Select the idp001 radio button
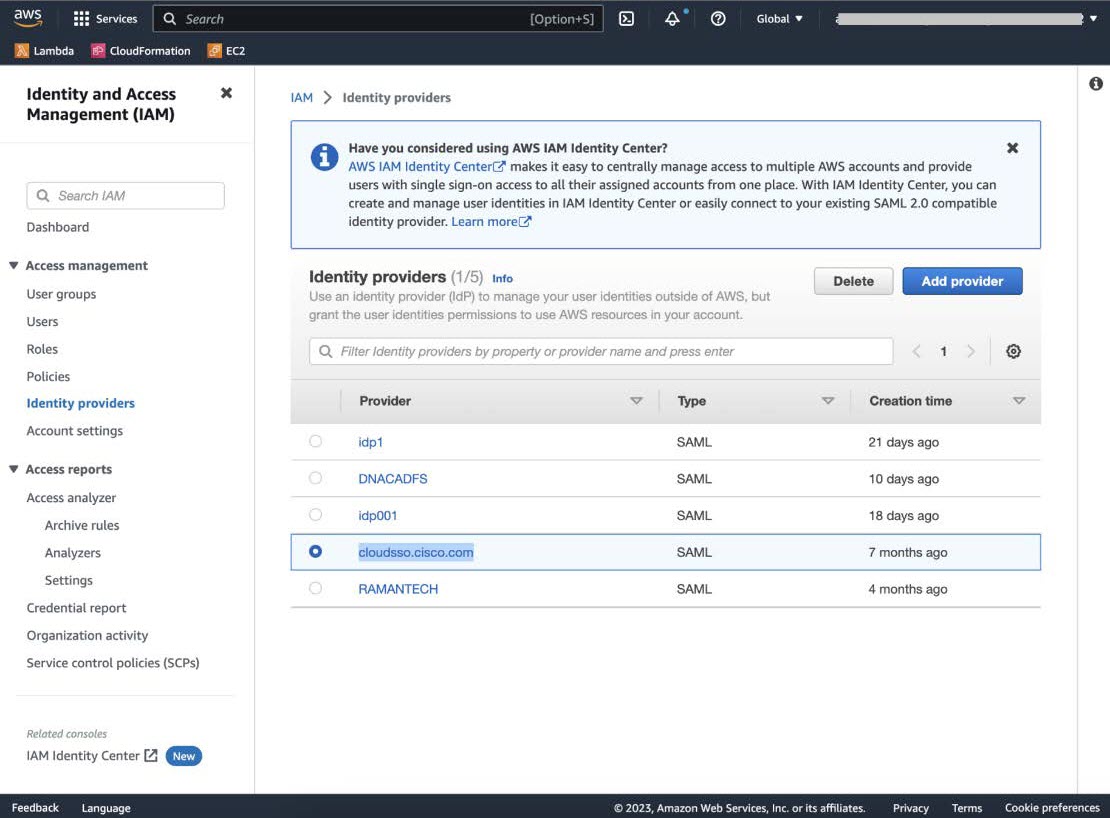The image size is (1110, 818). point(316,515)
